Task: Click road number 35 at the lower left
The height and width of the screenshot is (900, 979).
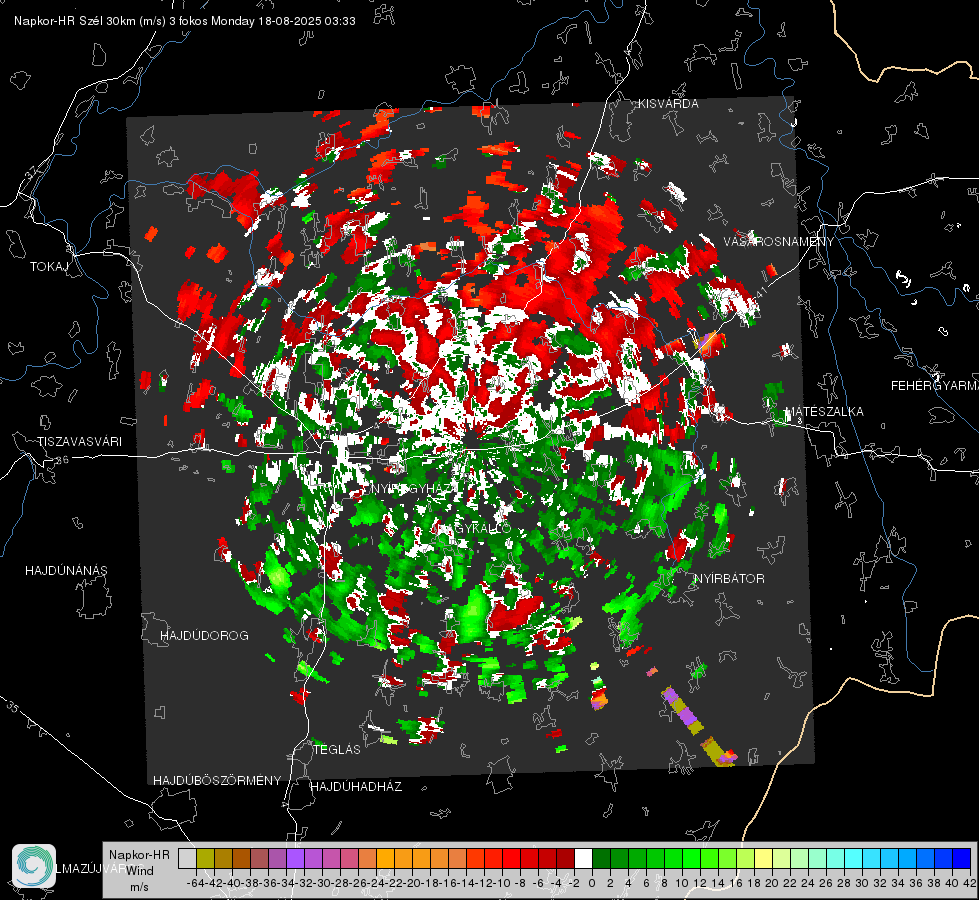Action: point(13,708)
